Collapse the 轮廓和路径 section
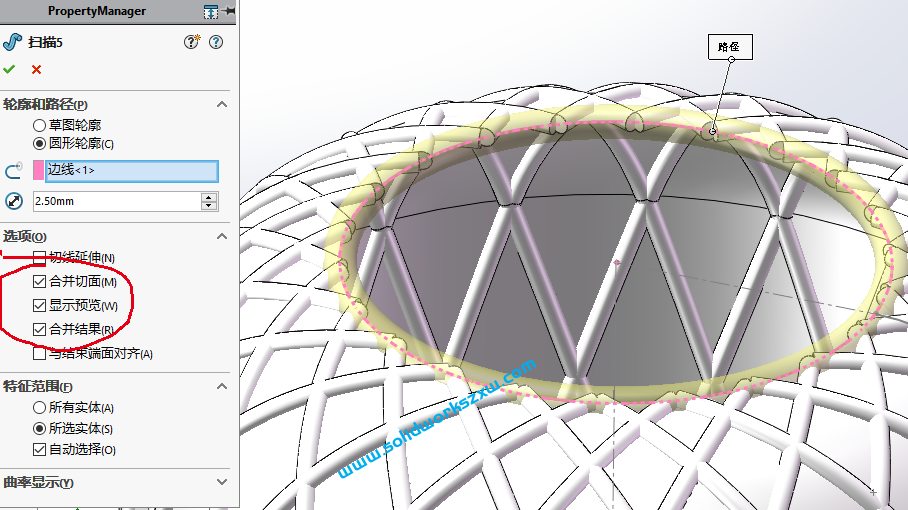Image resolution: width=908 pixels, height=510 pixels. pos(222,105)
